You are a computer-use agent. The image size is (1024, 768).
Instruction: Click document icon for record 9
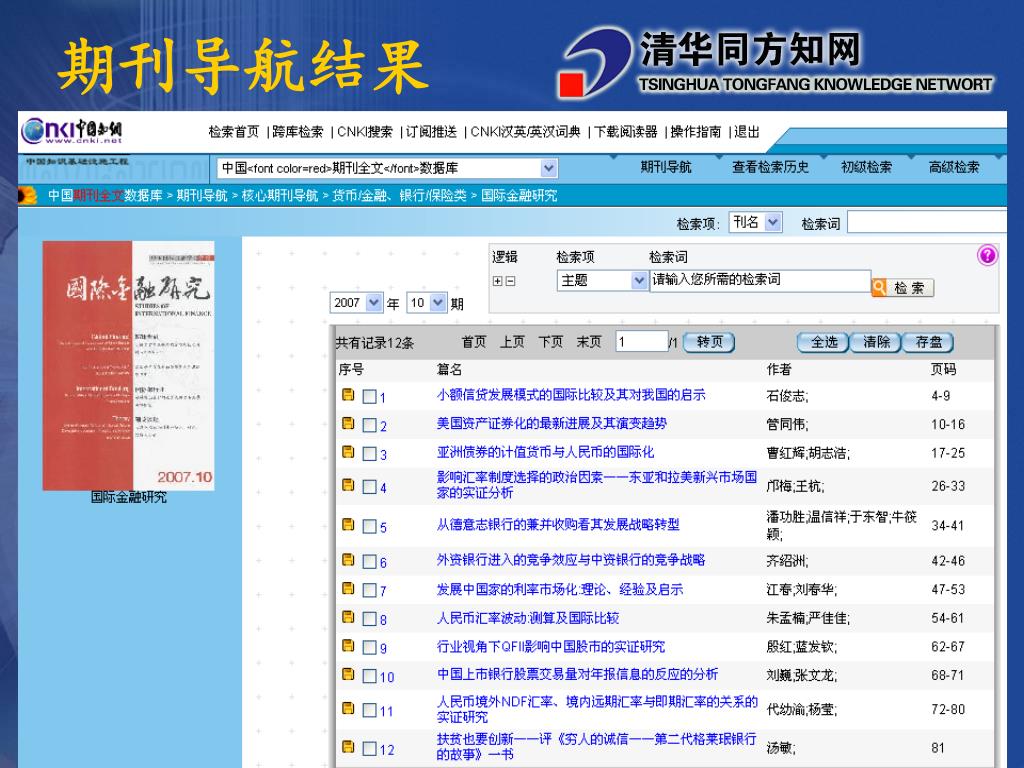tap(348, 646)
